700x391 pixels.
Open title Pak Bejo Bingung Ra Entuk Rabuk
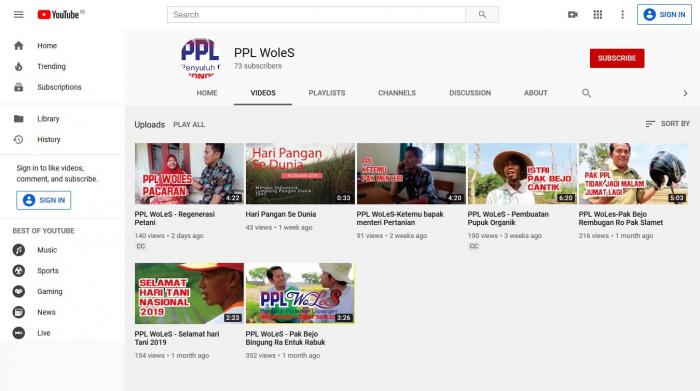[x=285, y=338]
